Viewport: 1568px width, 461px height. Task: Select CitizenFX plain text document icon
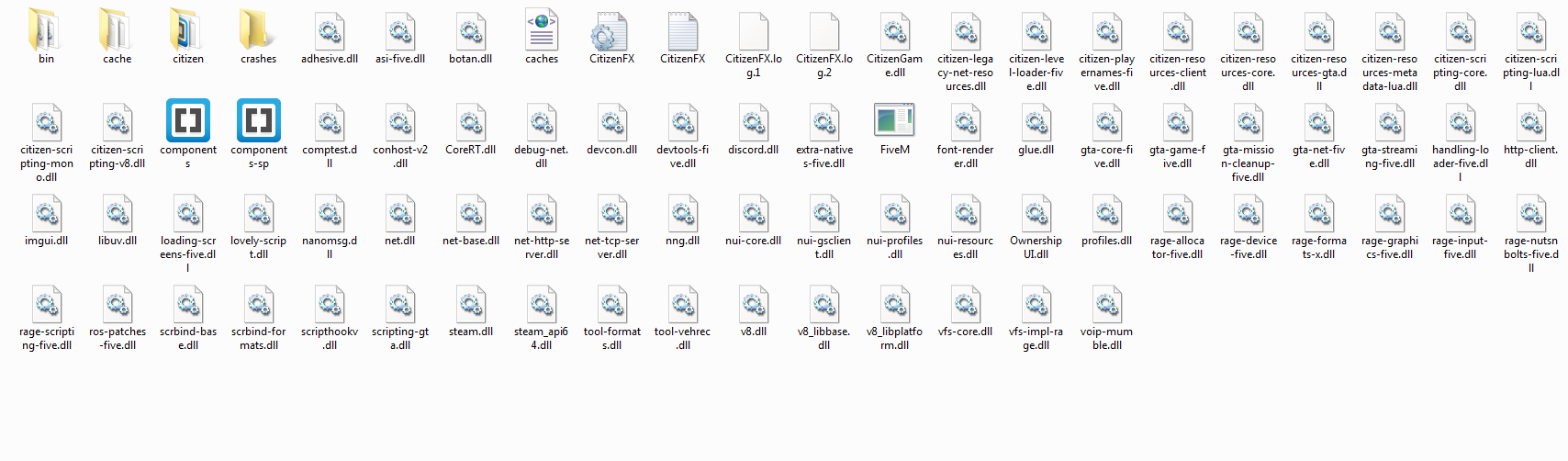683,30
